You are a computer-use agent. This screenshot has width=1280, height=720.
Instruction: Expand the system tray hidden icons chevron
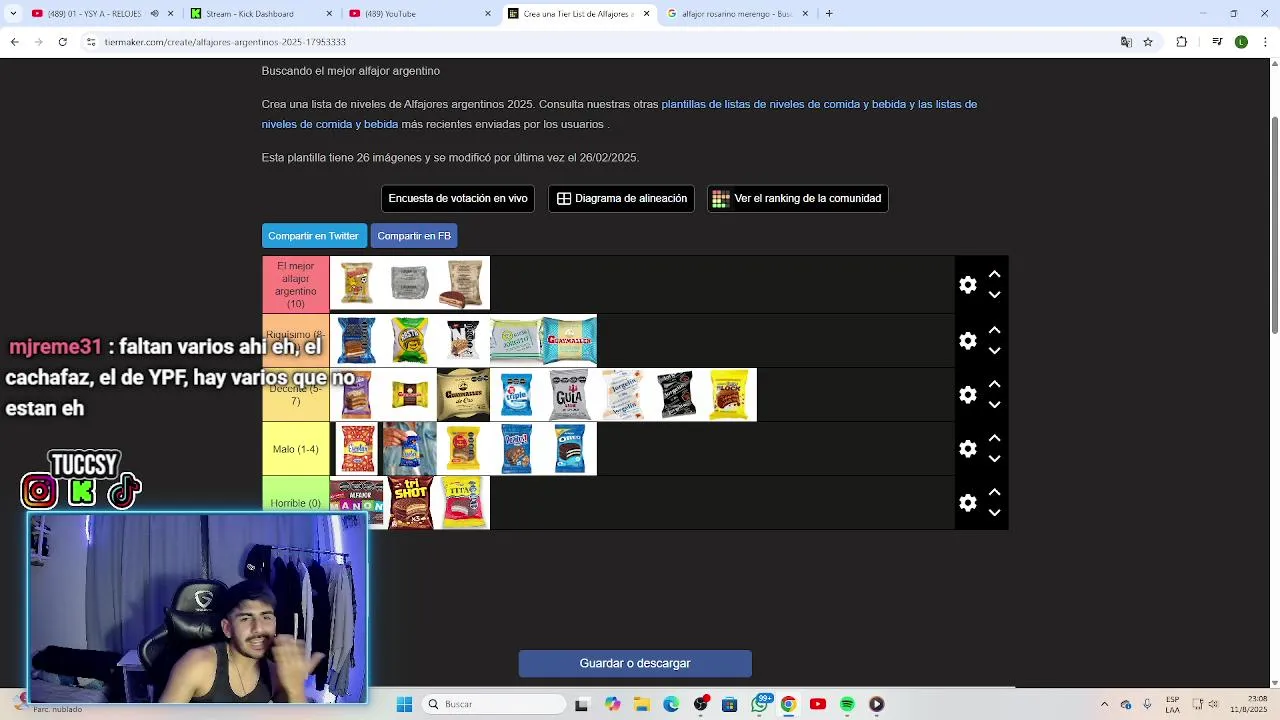pyautogui.click(x=1104, y=704)
